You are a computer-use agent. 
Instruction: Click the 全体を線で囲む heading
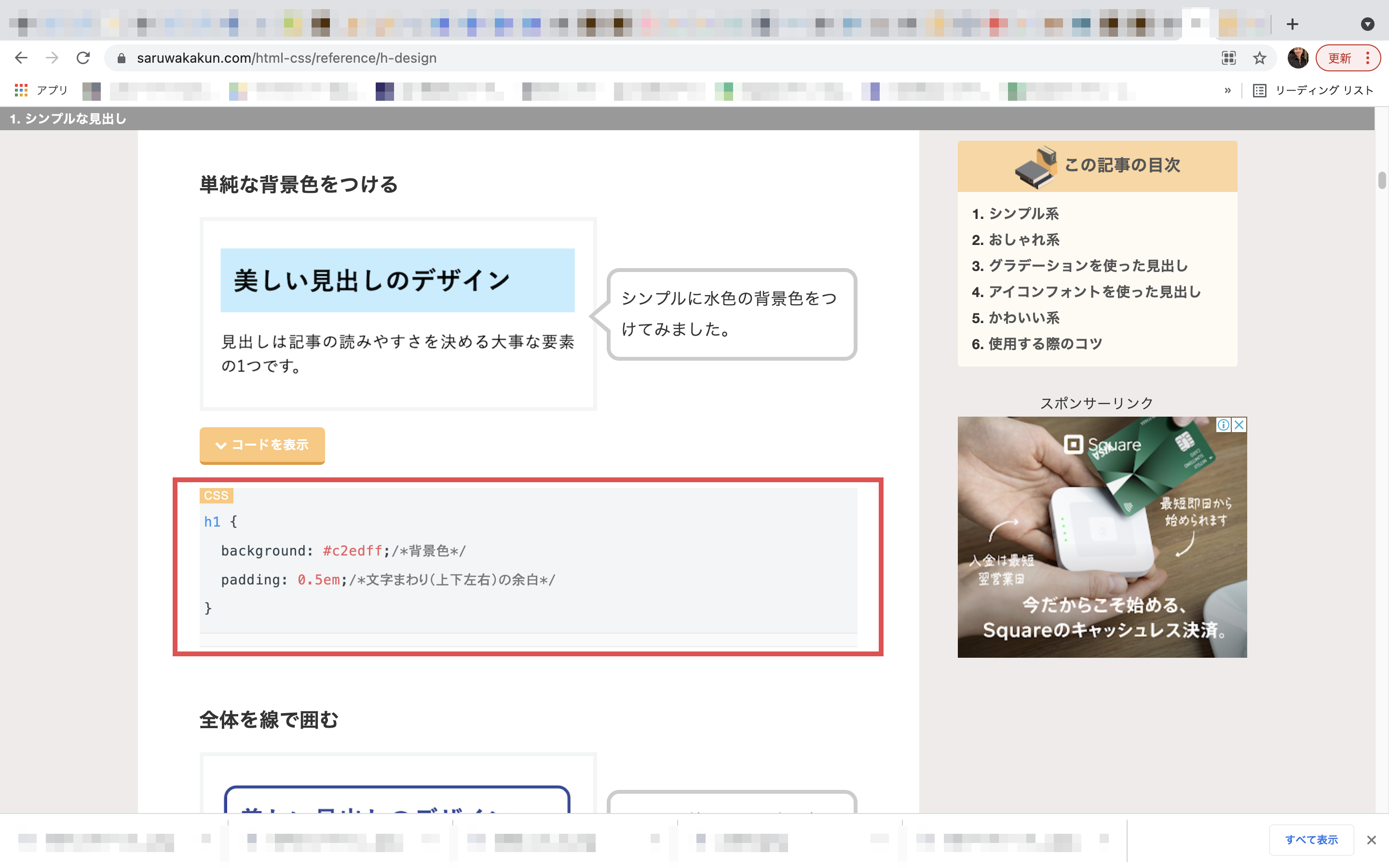pyautogui.click(x=269, y=719)
